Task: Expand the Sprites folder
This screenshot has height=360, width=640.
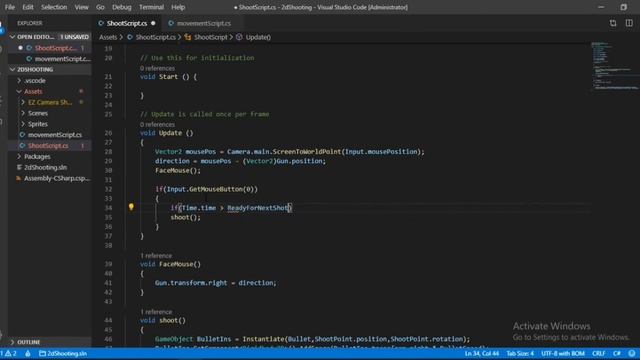Action: coord(23,124)
